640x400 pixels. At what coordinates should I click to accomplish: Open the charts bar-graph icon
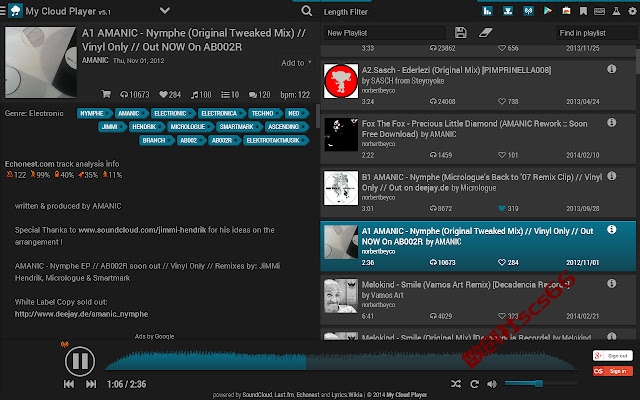[487, 11]
